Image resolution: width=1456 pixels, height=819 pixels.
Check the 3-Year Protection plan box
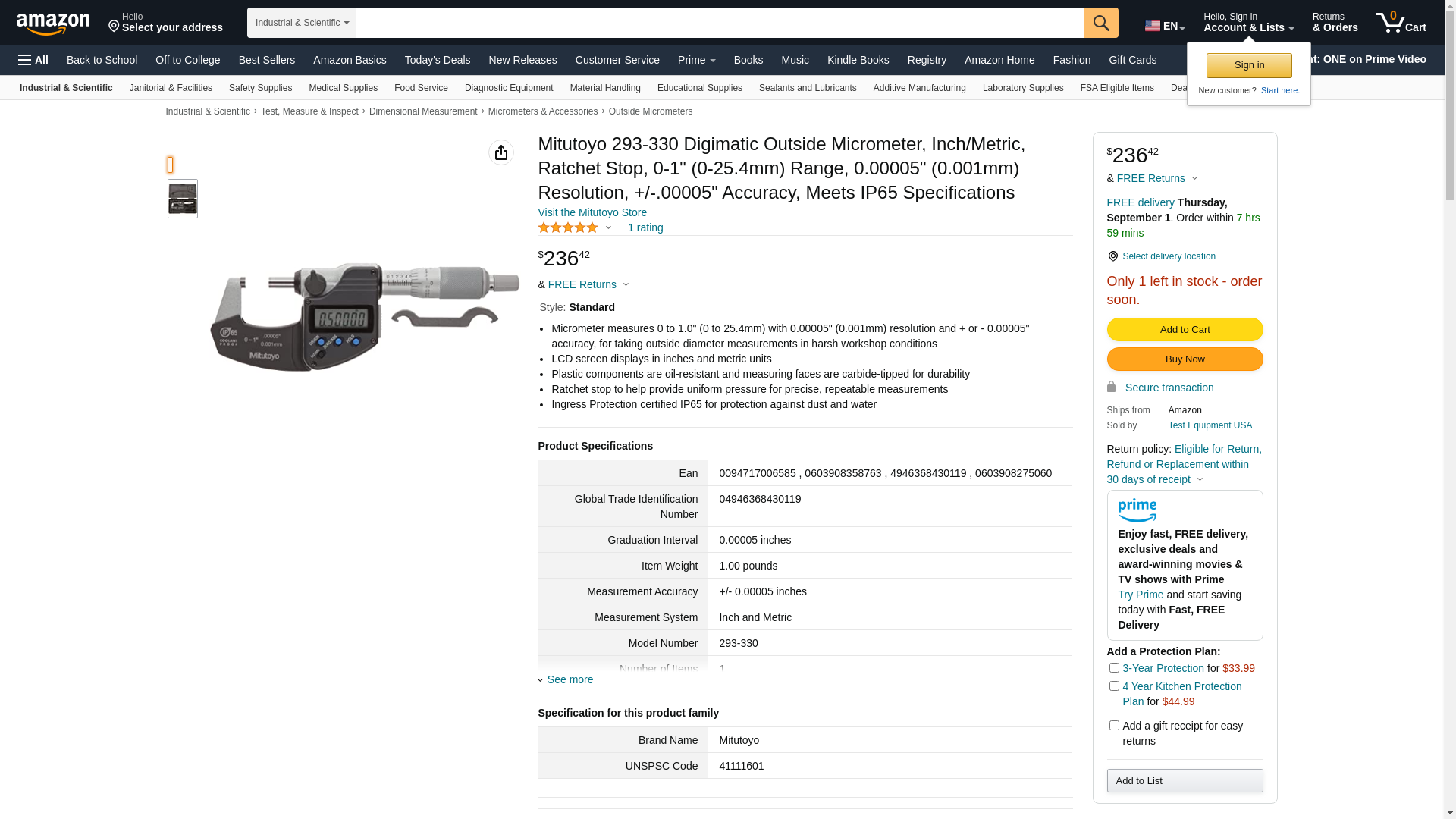(x=1114, y=668)
